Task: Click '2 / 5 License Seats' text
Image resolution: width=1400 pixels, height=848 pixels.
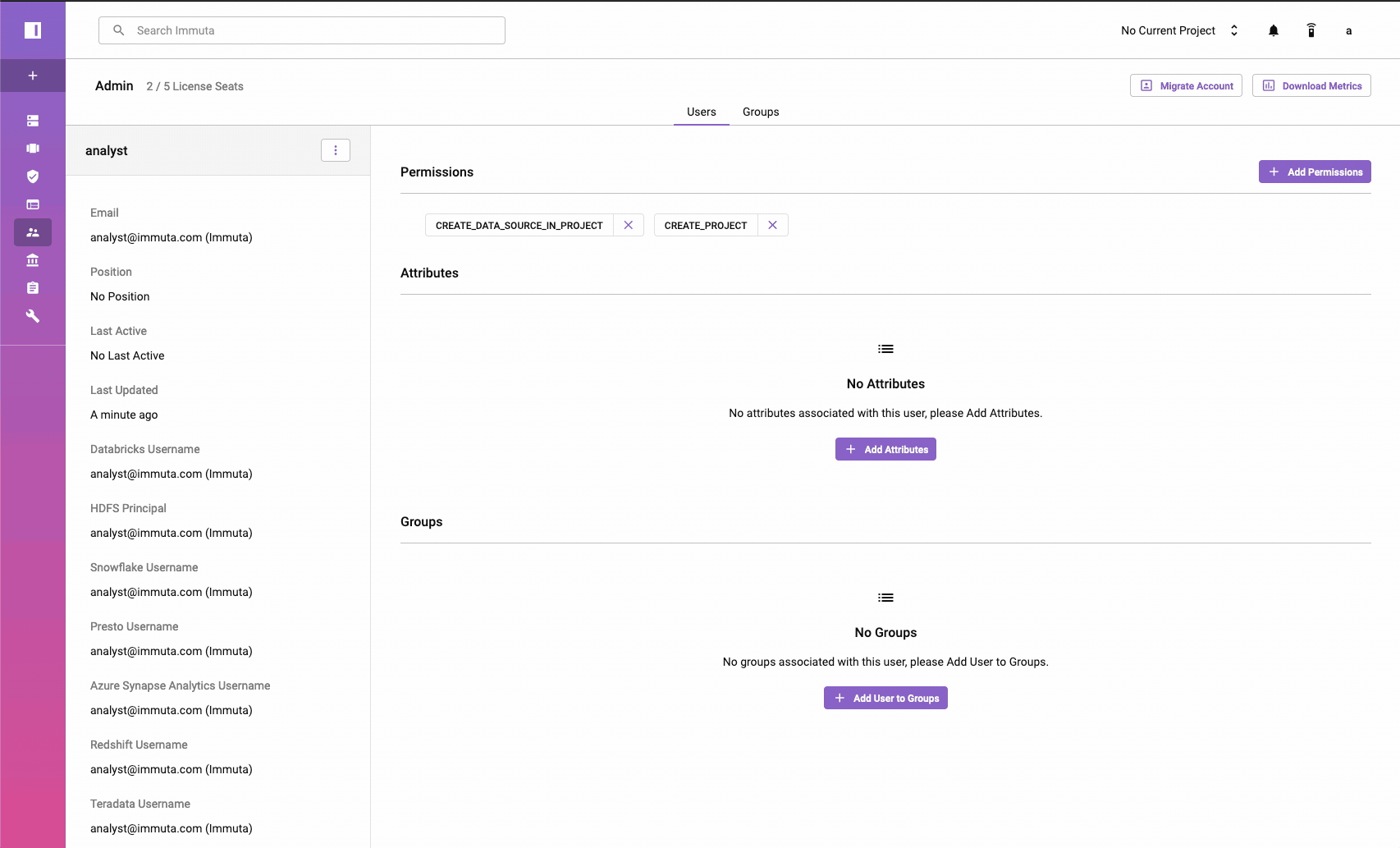Action: [x=195, y=86]
